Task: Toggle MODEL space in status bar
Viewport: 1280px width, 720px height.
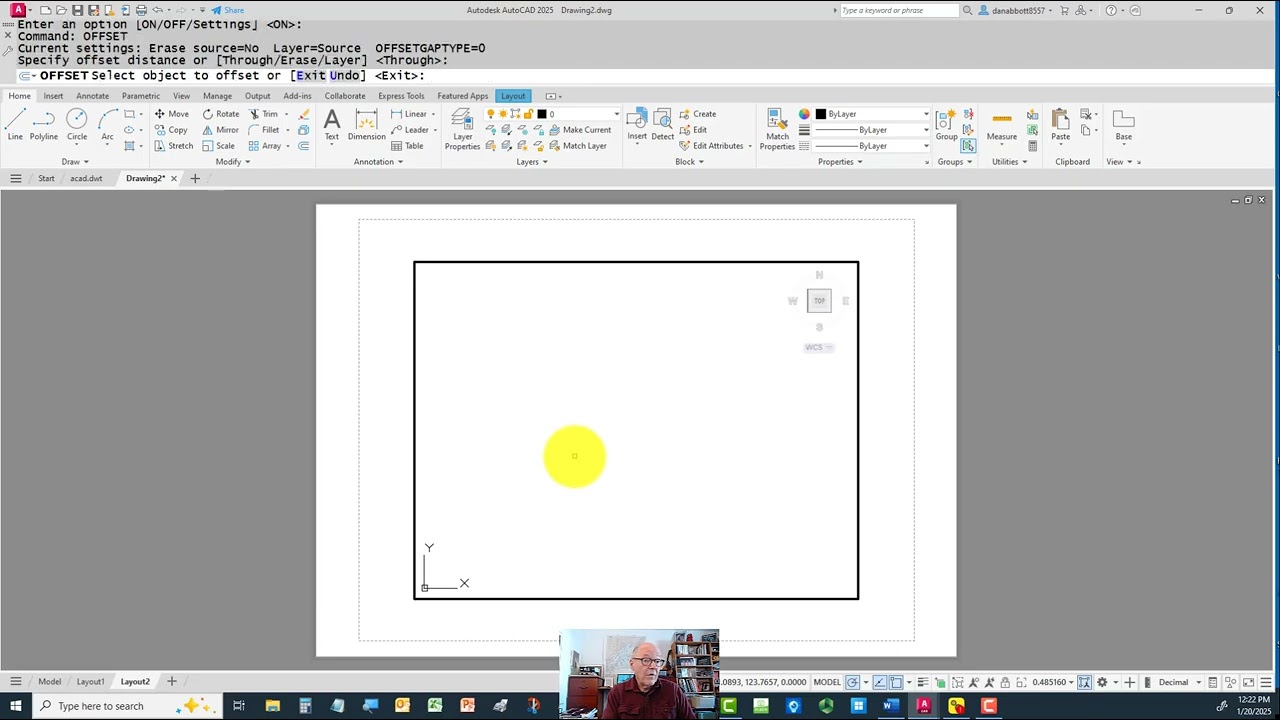Action: (827, 682)
